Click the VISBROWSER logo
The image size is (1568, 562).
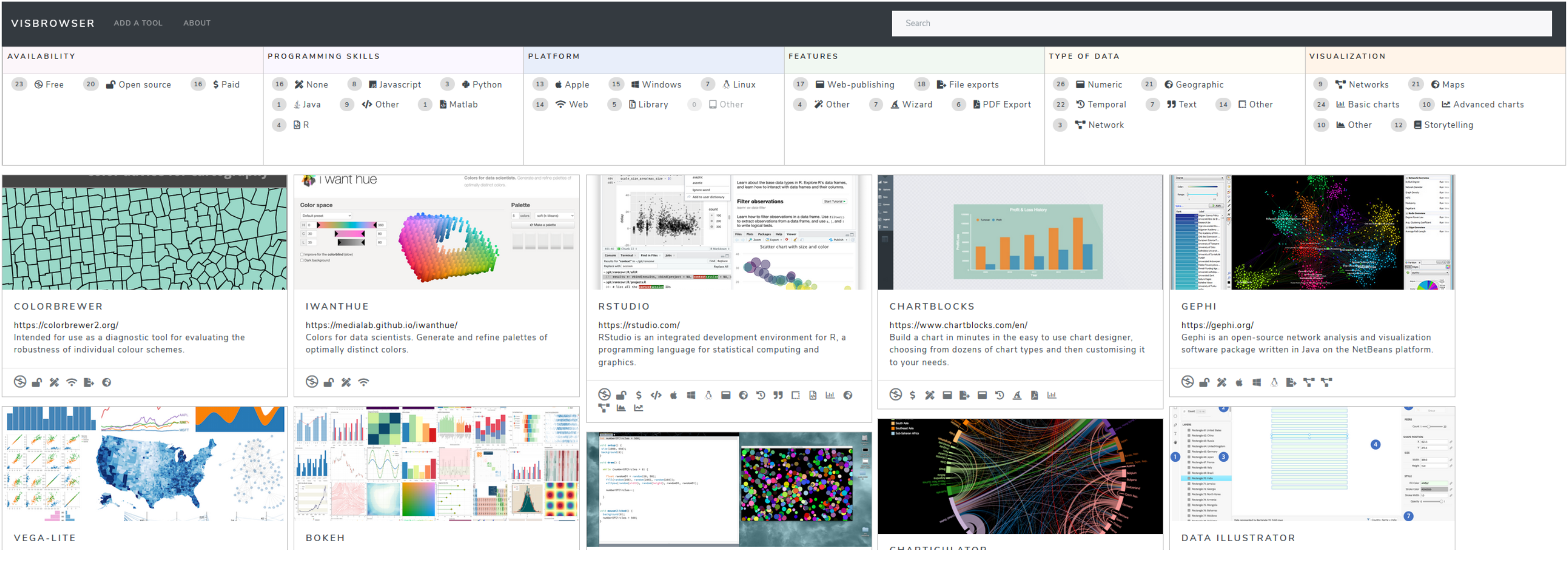53,23
